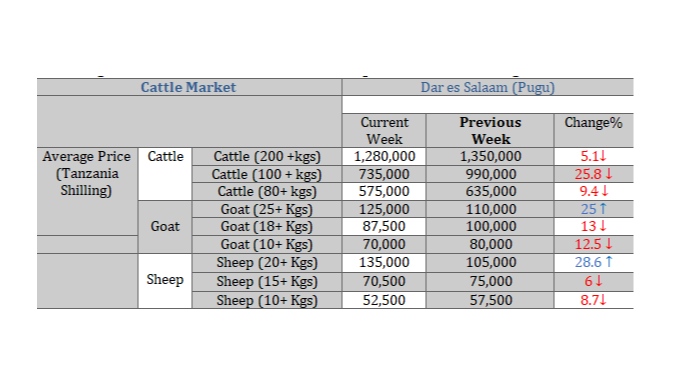This screenshot has height=380, width=676.
Task: Click the red down arrow beside 12.5
Action: click(608, 244)
